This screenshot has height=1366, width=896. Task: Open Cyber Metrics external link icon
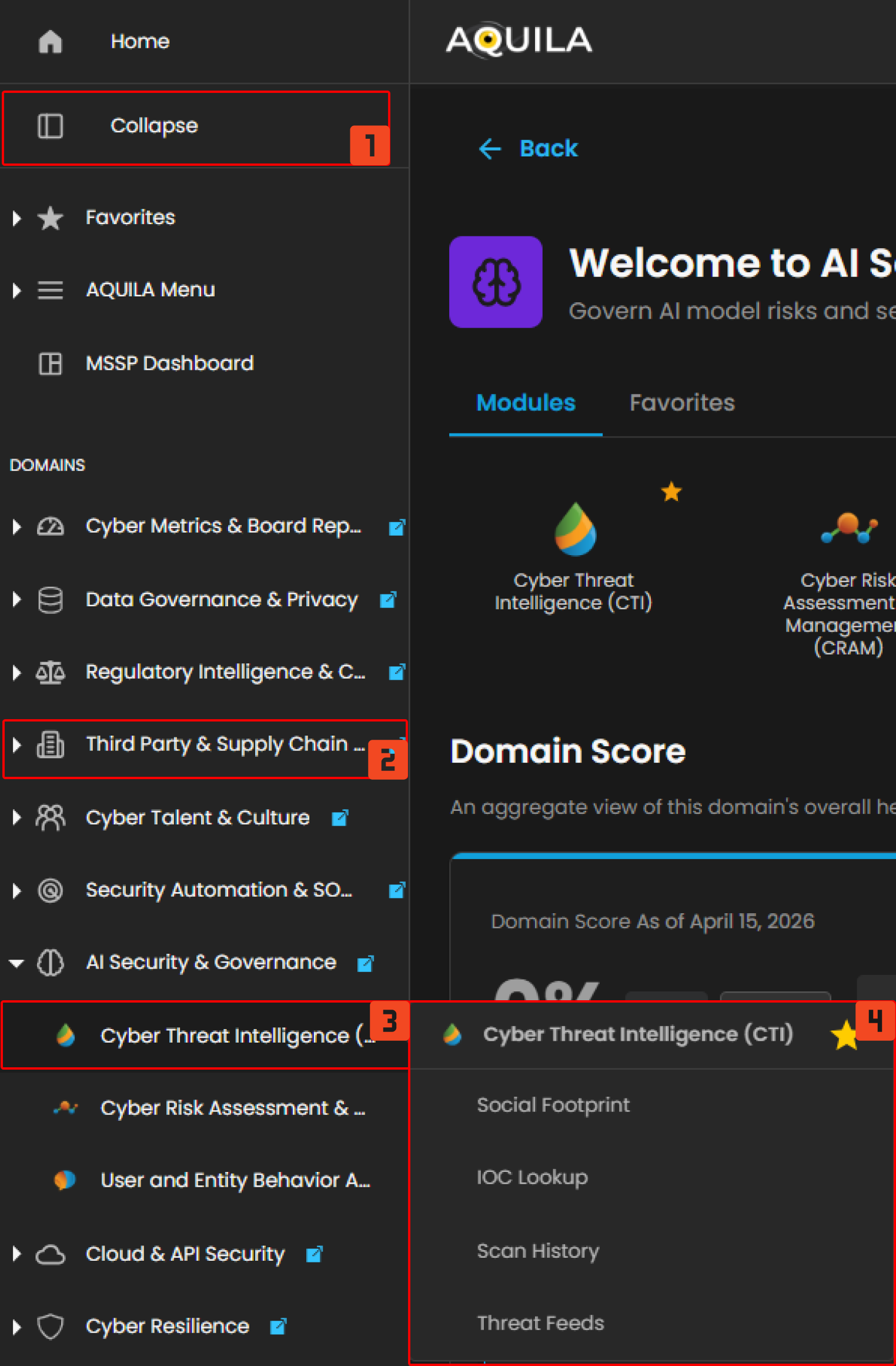(397, 527)
